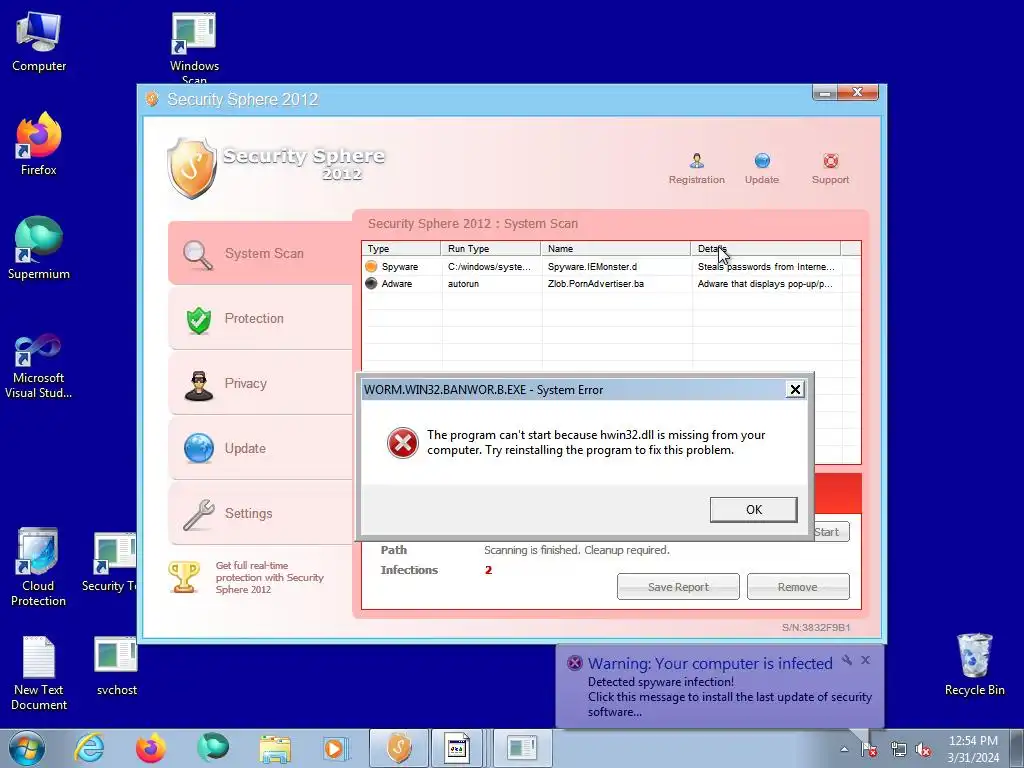Click the wrench icon in warning balloon
This screenshot has height=768, width=1024.
click(x=847, y=660)
